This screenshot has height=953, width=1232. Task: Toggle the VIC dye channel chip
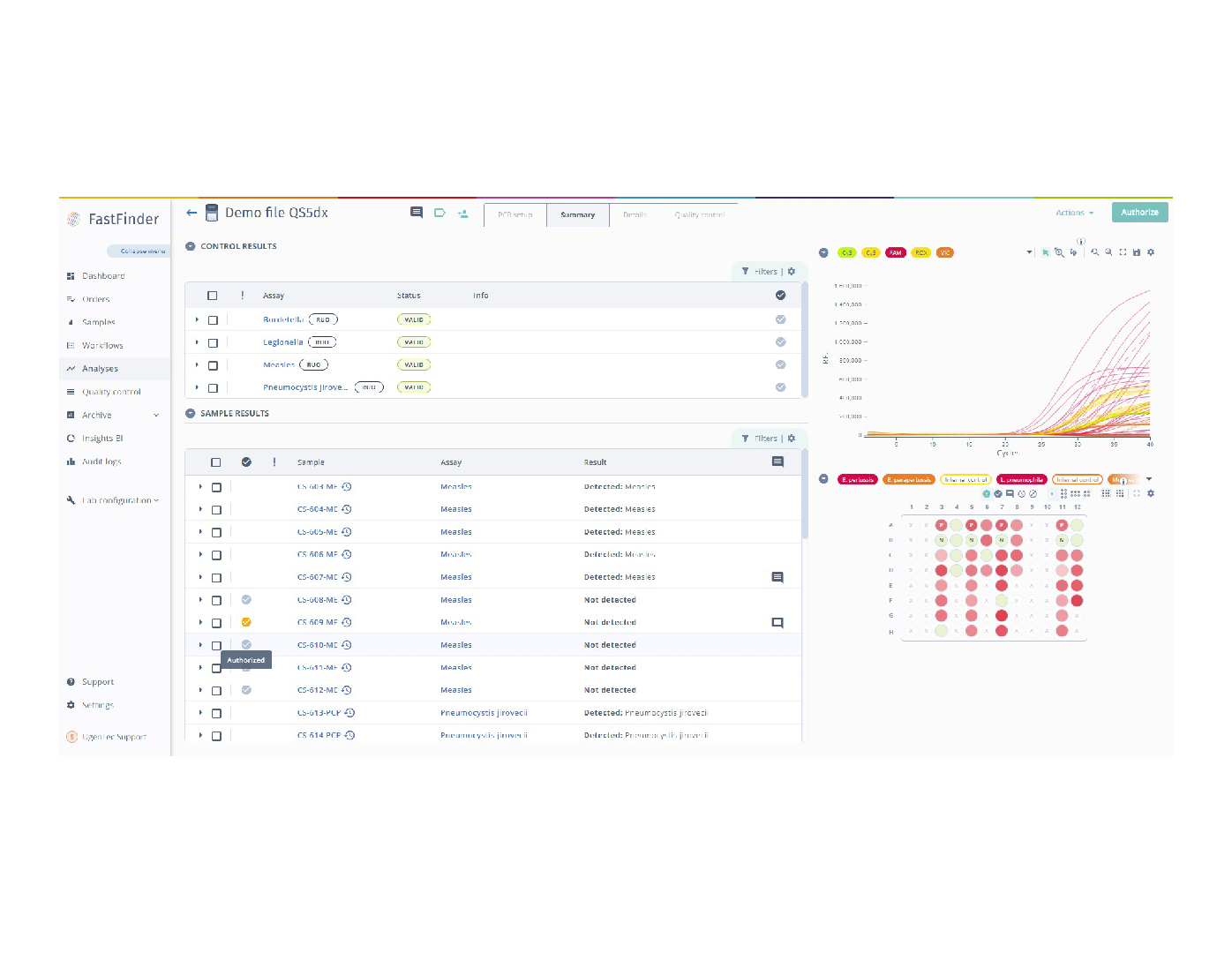(945, 252)
